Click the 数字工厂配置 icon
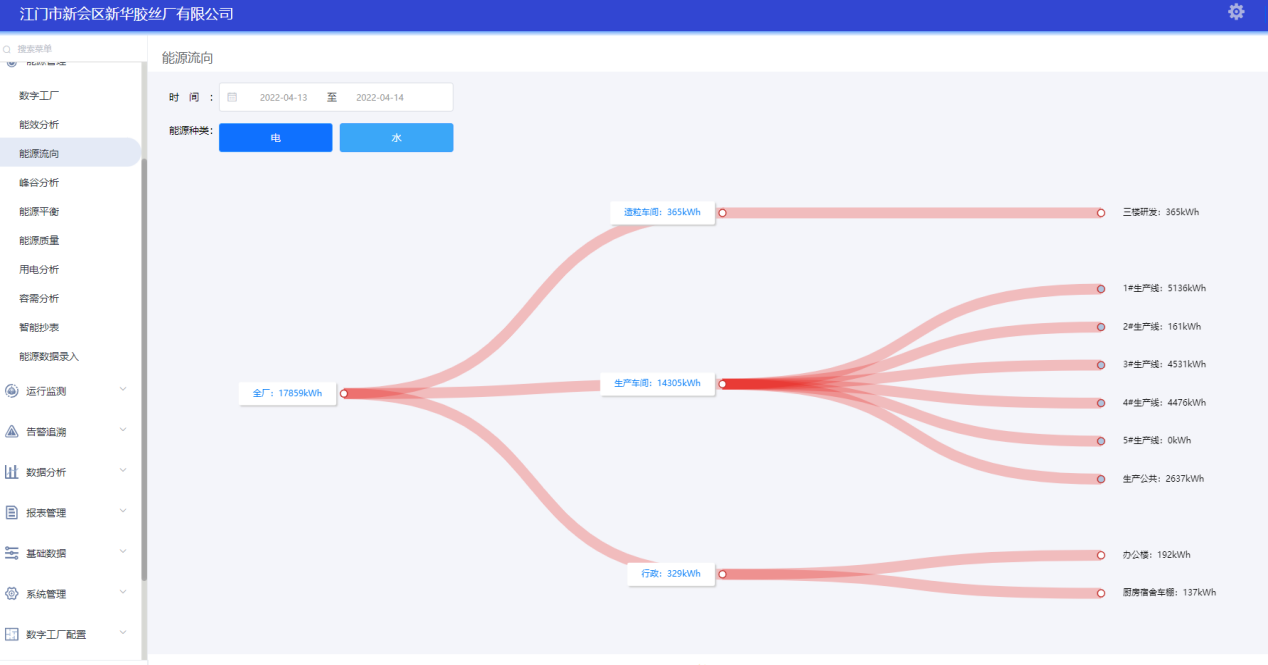Viewport: 1268px width, 665px height. point(12,634)
